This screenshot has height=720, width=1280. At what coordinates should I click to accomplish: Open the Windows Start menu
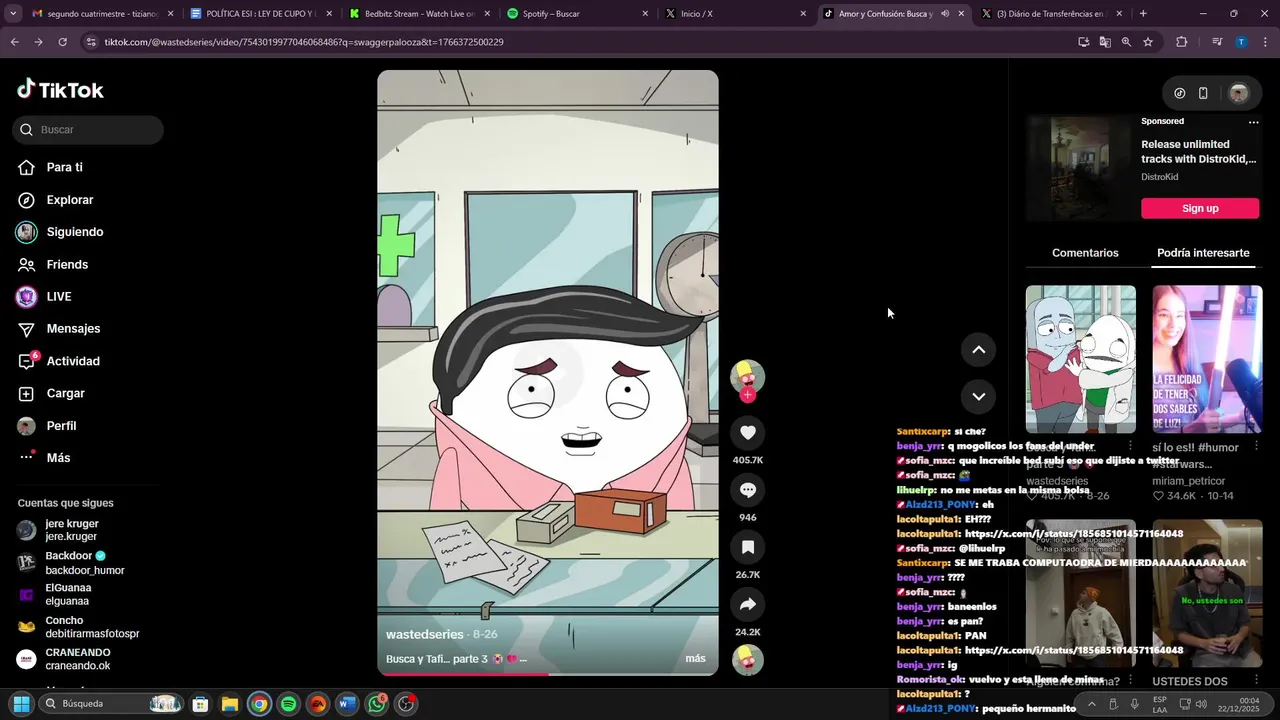click(21, 704)
